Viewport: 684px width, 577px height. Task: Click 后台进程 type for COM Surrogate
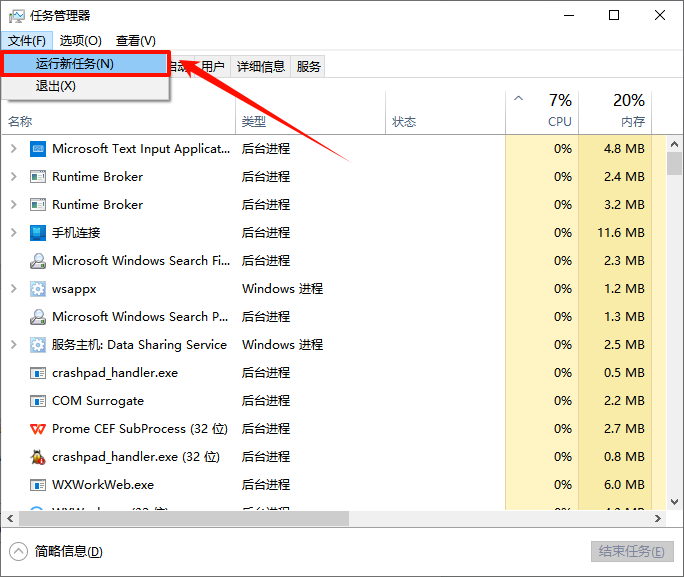266,401
